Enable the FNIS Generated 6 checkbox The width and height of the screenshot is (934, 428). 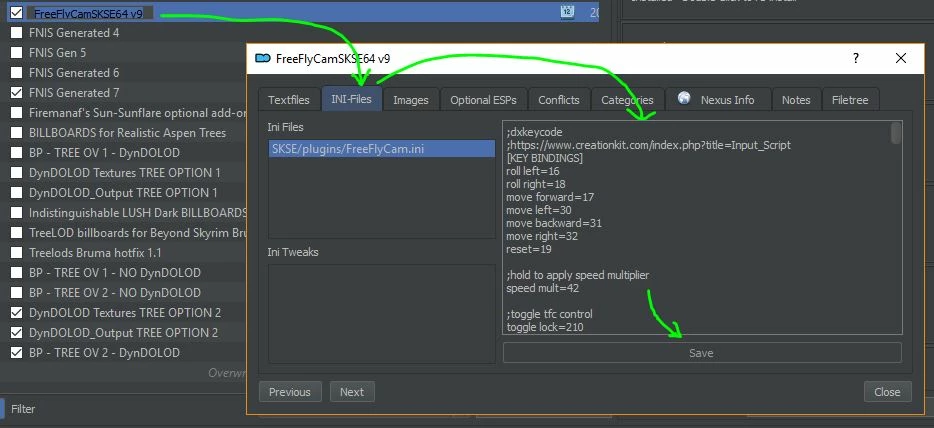click(x=17, y=73)
